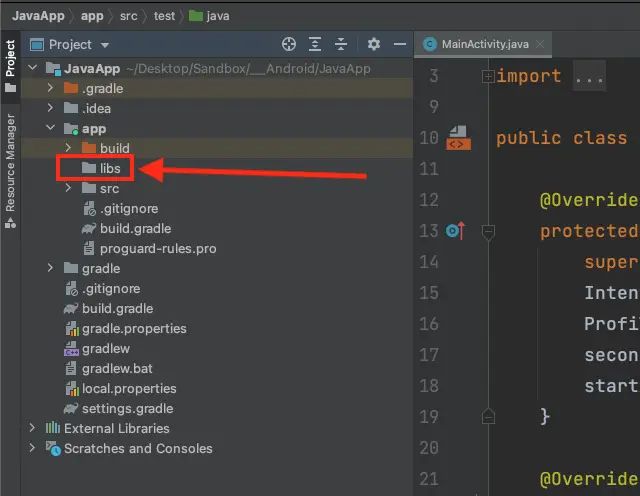The width and height of the screenshot is (640, 496).
Task: Click the MainActivity.java class icon in tab
Action: pos(429,44)
